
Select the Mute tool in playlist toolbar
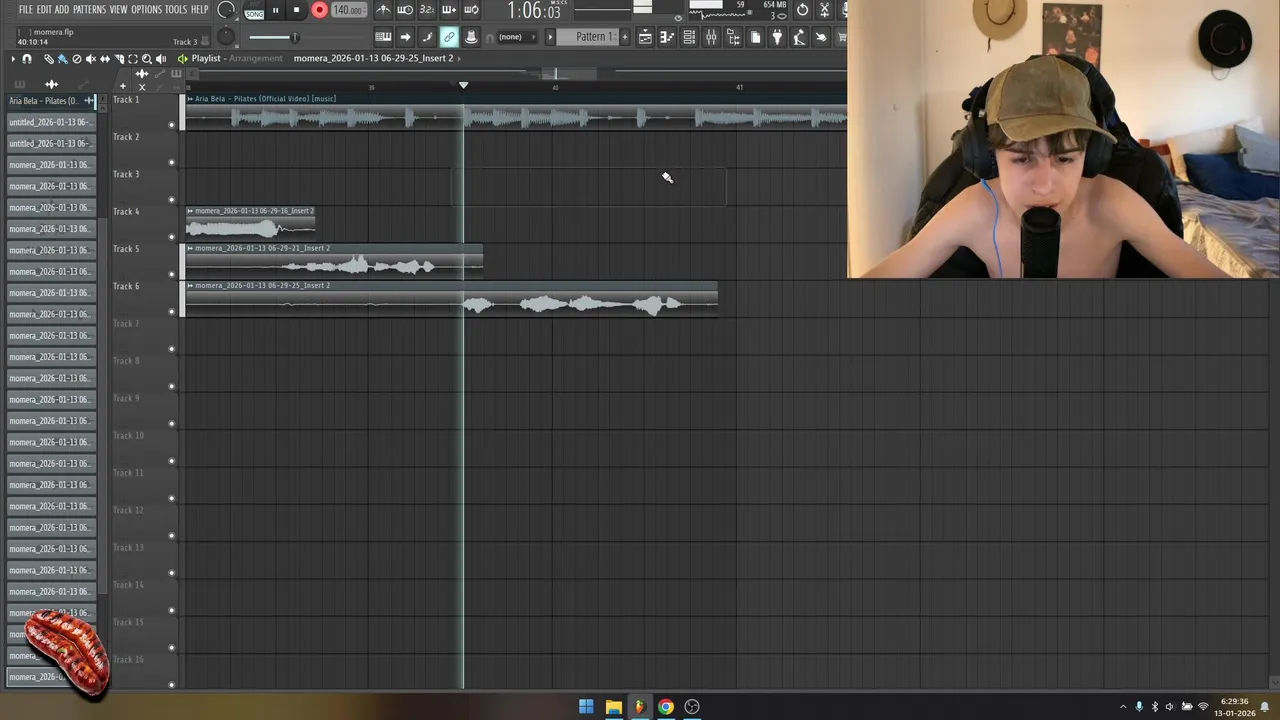[90, 59]
